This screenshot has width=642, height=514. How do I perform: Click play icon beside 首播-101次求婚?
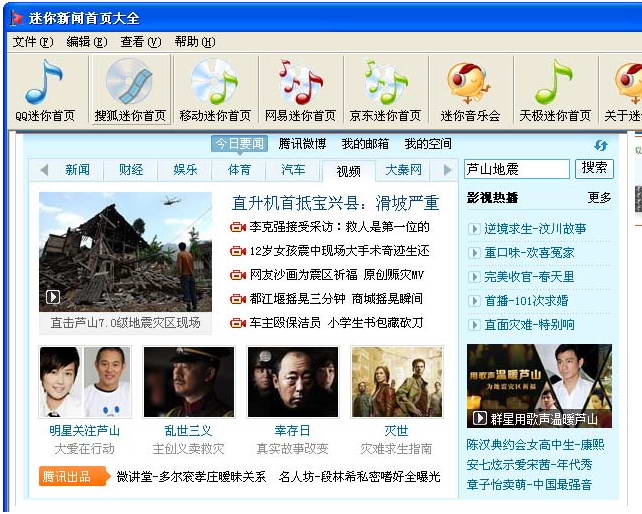coord(474,301)
